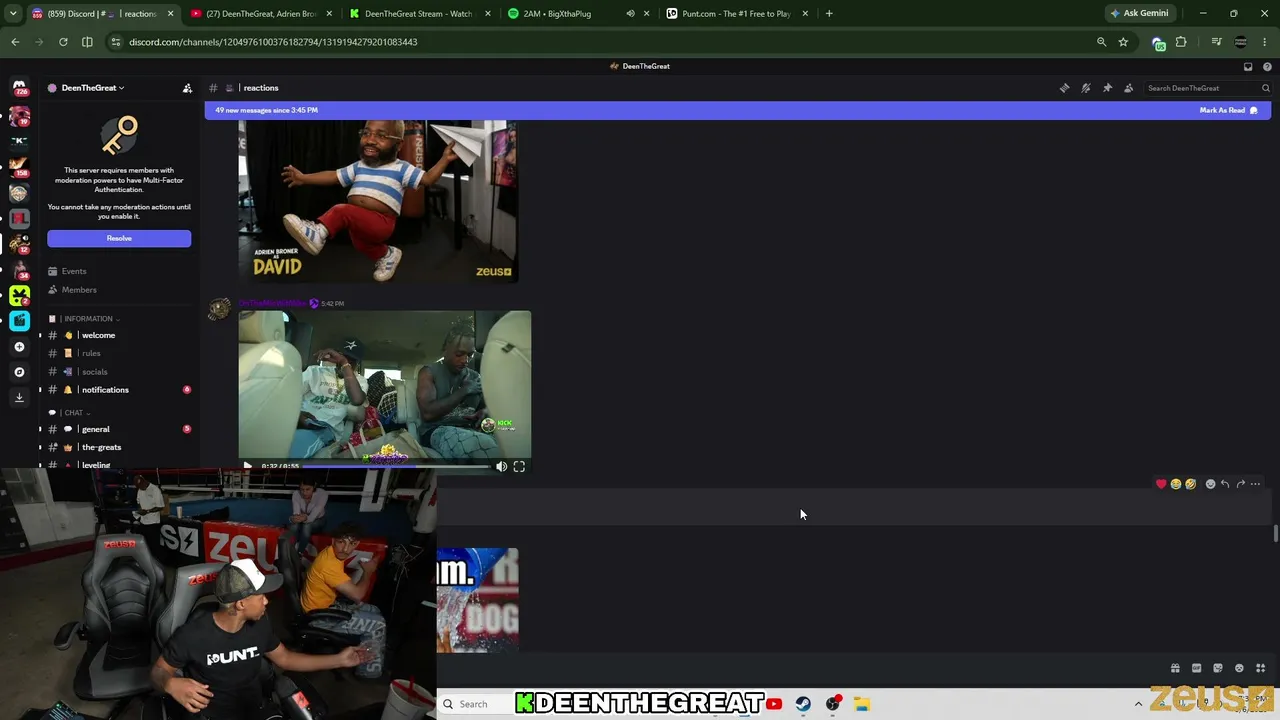The width and height of the screenshot is (1280, 720).
Task: Click the Add a Server plus icon
Action: click(19, 347)
